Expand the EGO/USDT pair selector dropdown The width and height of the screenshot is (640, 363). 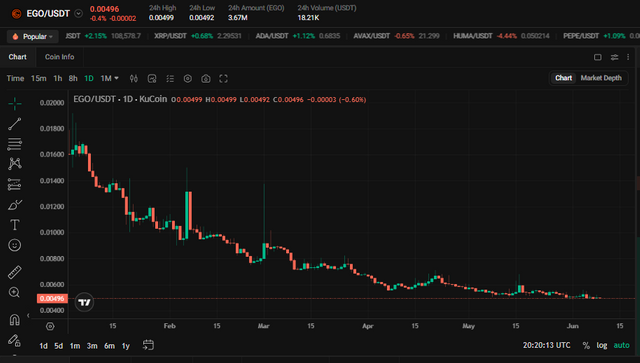pyautogui.click(x=78, y=13)
